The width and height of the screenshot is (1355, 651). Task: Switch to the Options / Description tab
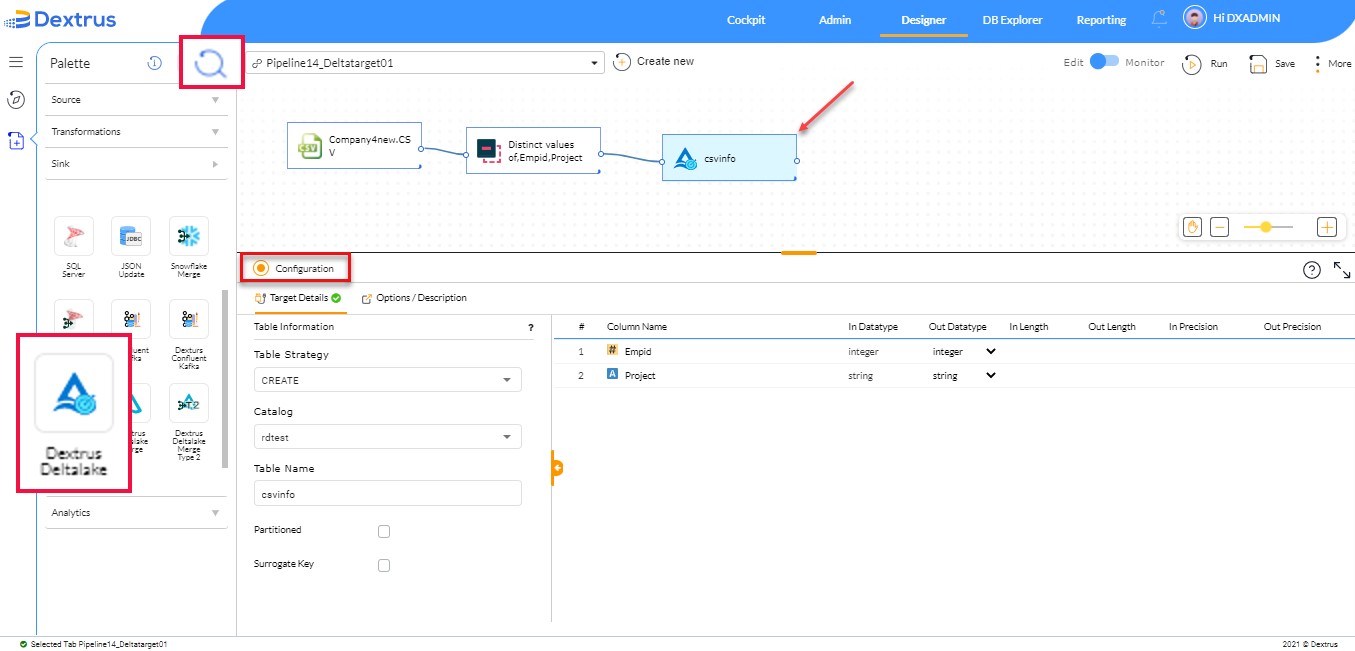414,298
